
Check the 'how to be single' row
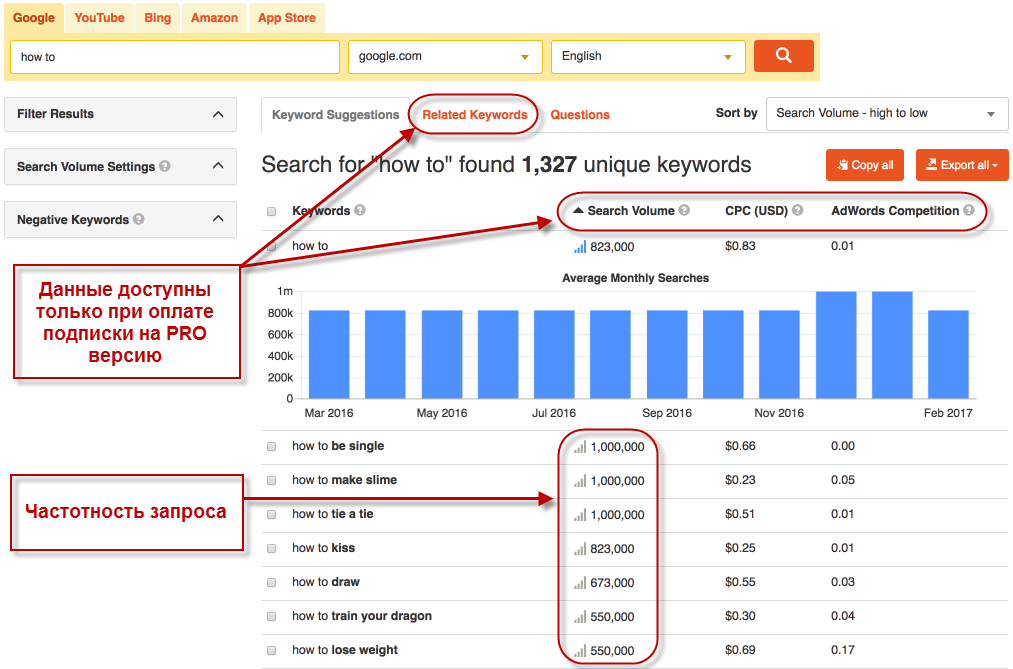pyautogui.click(x=271, y=446)
